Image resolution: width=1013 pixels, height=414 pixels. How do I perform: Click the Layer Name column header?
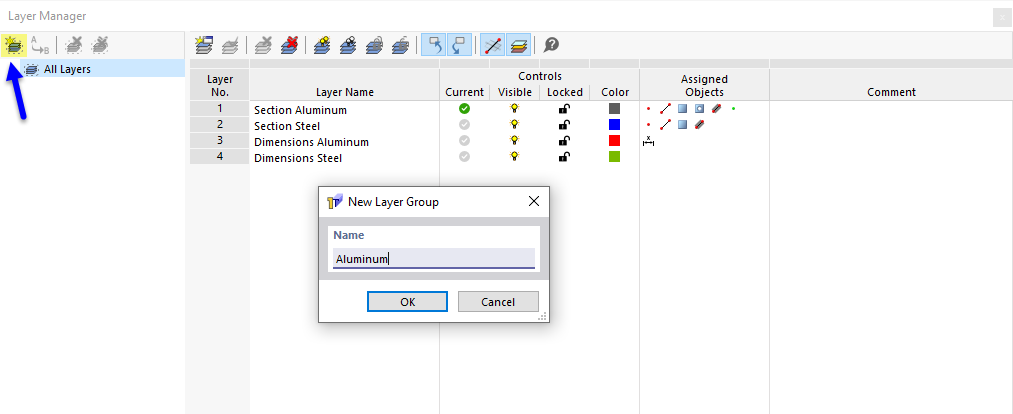pos(344,92)
